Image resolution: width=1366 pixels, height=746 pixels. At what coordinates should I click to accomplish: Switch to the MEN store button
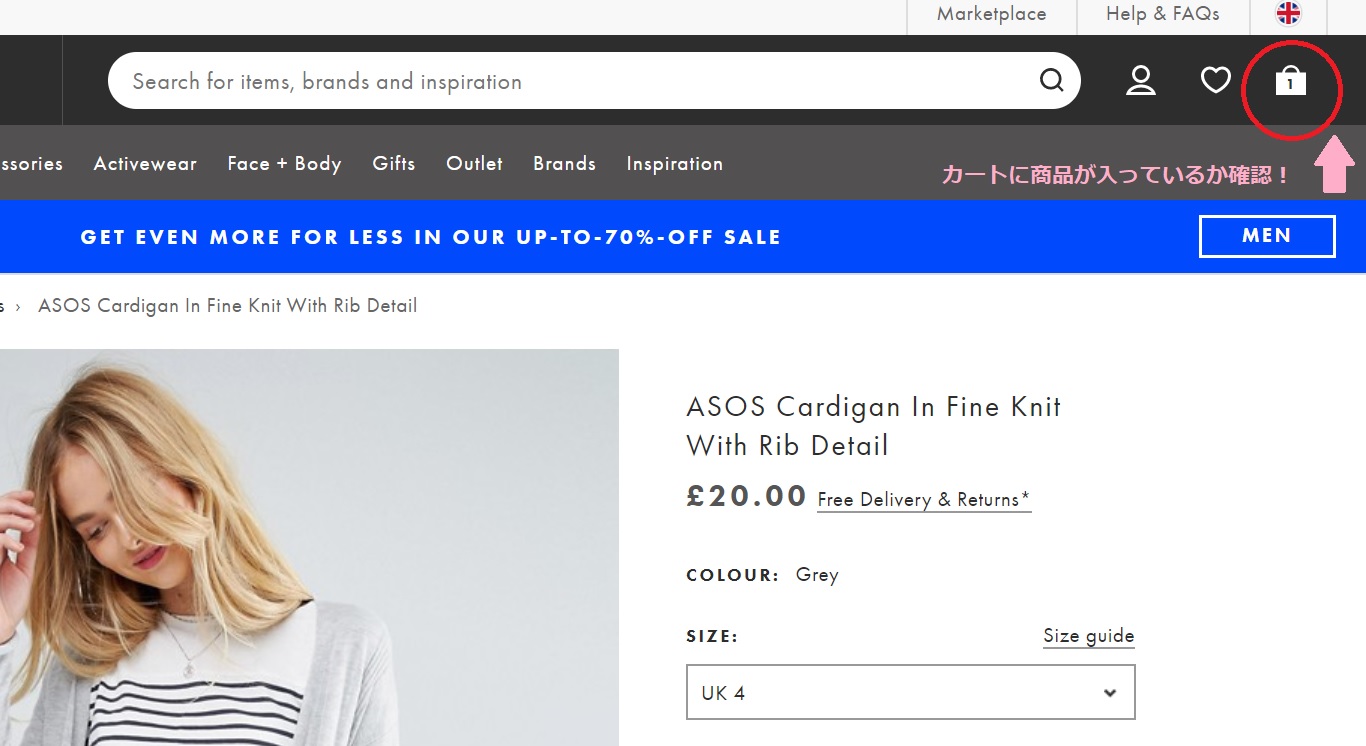click(x=1266, y=236)
